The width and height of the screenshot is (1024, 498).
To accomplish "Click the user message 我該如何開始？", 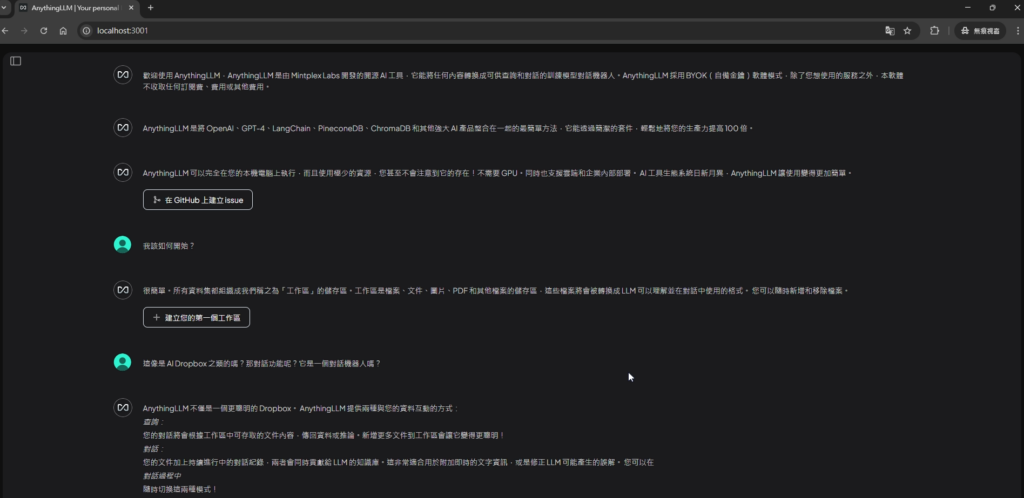I will click(x=168, y=246).
